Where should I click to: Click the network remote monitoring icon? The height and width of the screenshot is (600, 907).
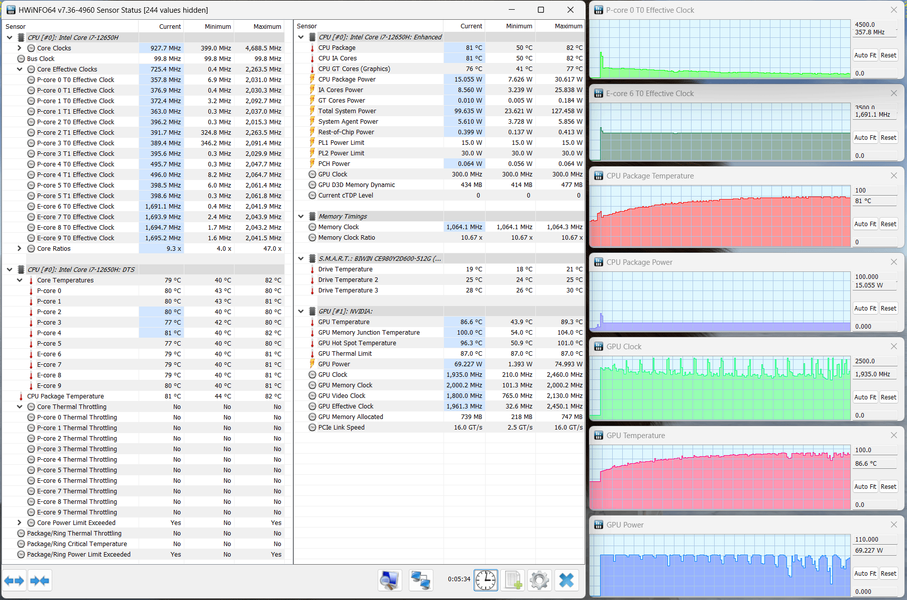tap(421, 580)
